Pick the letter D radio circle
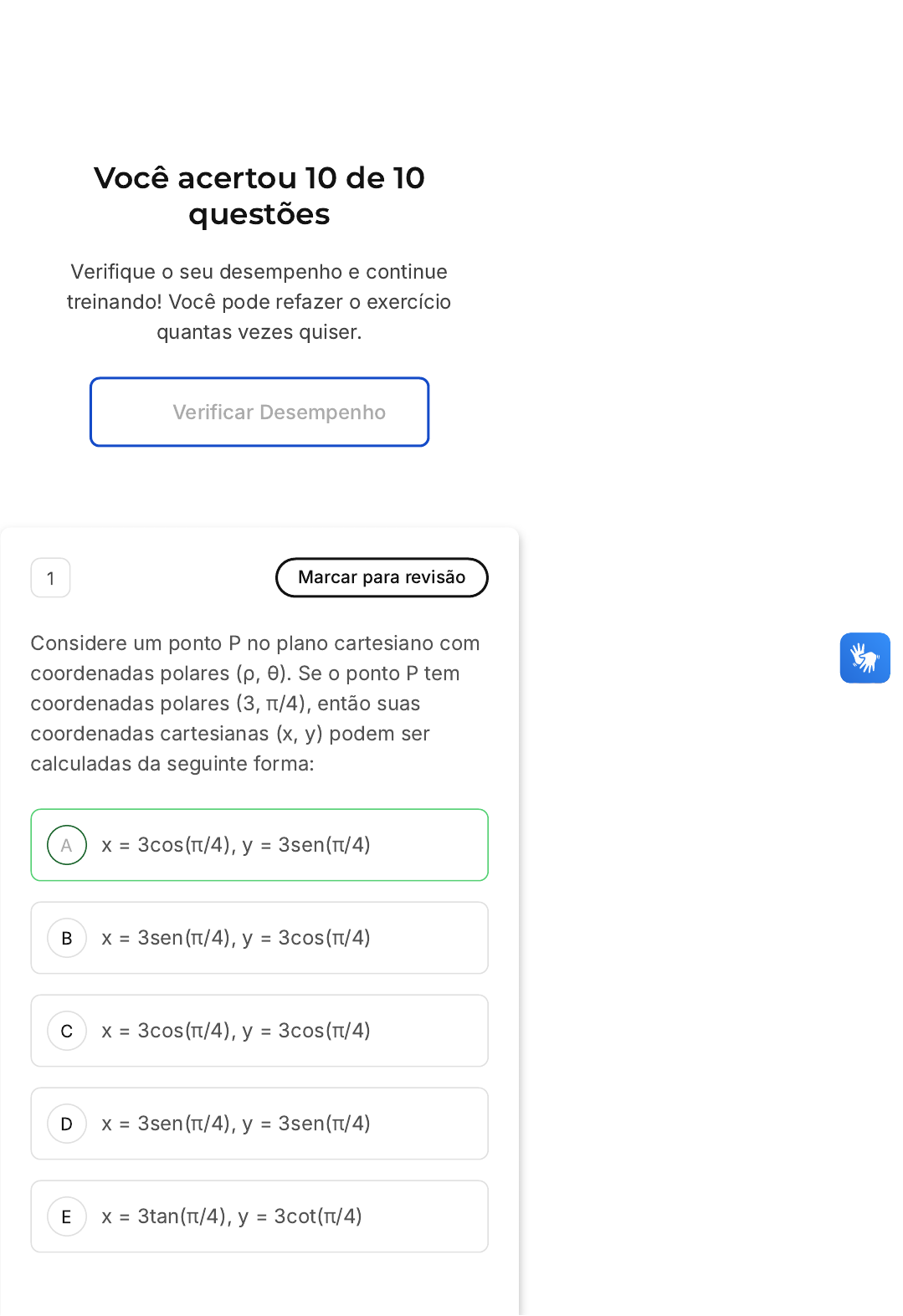Screen dimensions: 903x1316 click(67, 1124)
